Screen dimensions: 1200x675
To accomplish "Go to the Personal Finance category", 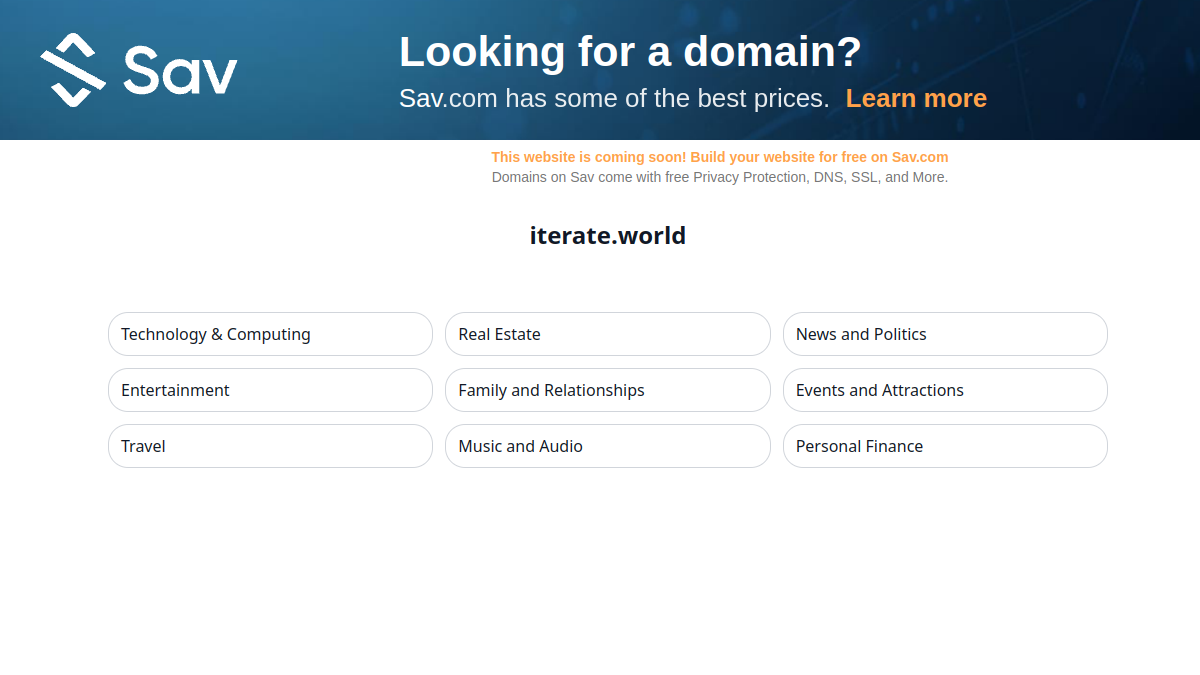I will [945, 446].
